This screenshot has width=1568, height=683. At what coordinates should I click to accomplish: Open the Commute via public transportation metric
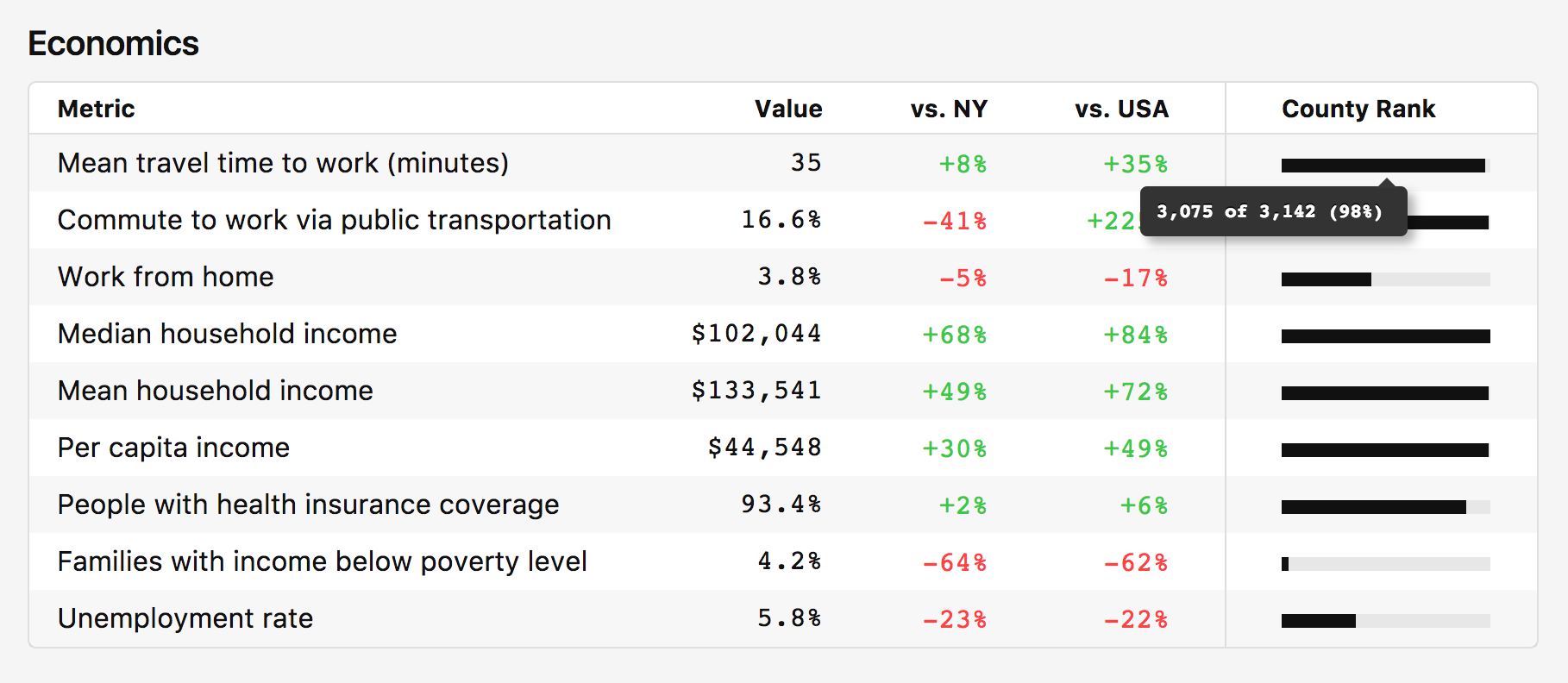tap(334, 220)
